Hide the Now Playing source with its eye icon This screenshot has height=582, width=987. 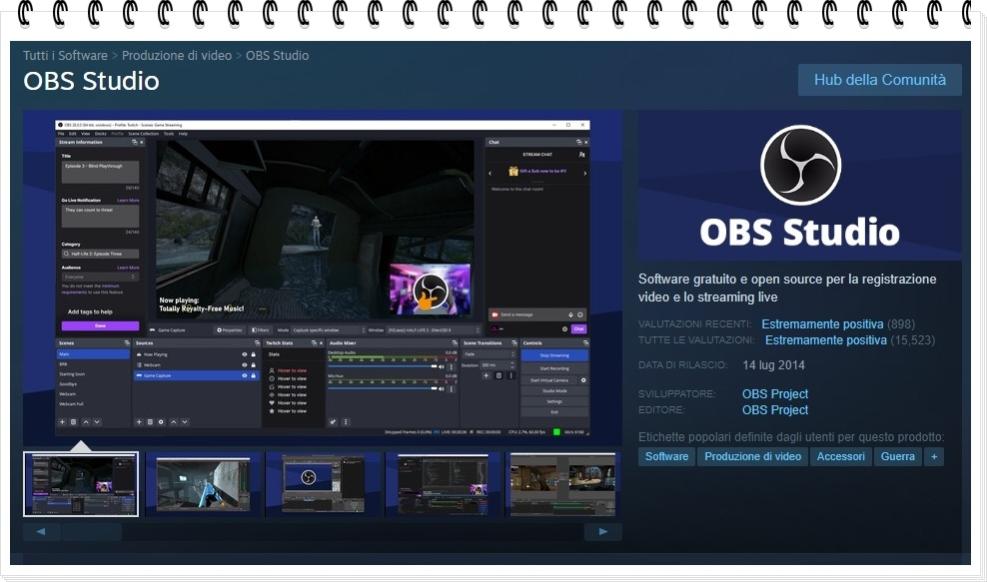[244, 354]
